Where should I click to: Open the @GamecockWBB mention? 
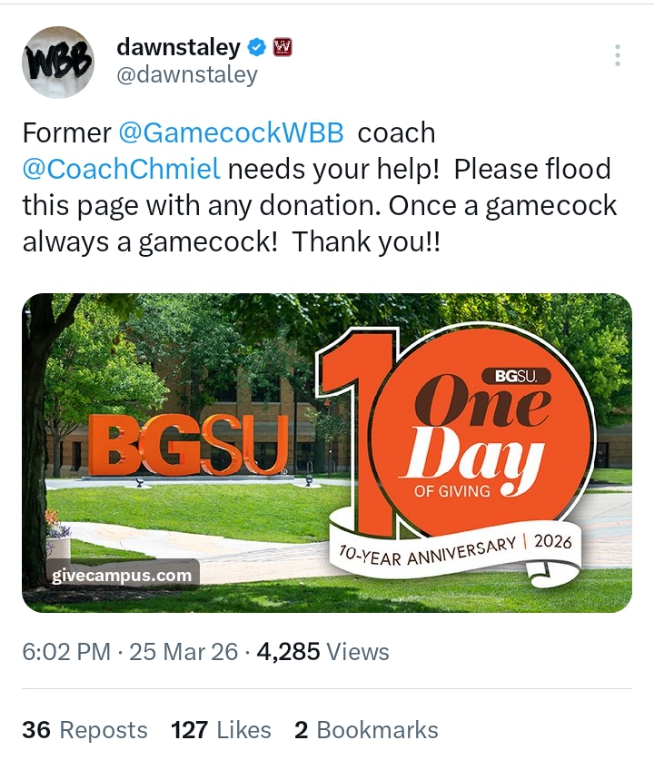tap(231, 132)
